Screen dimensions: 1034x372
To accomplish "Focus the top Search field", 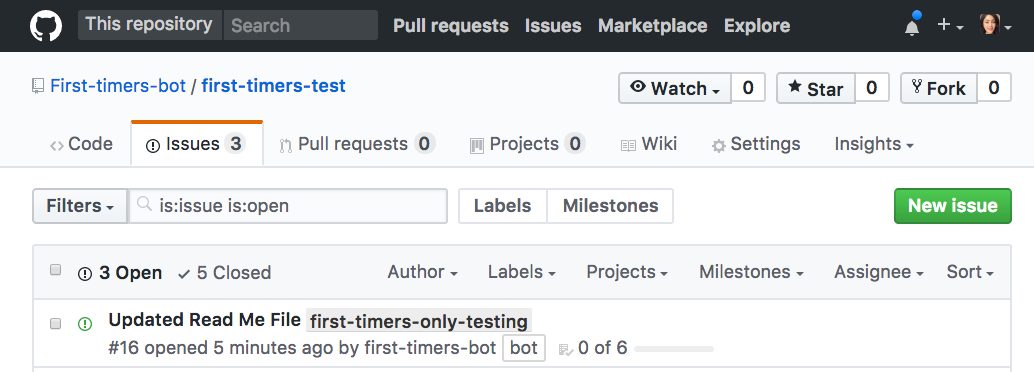I will [x=301, y=25].
